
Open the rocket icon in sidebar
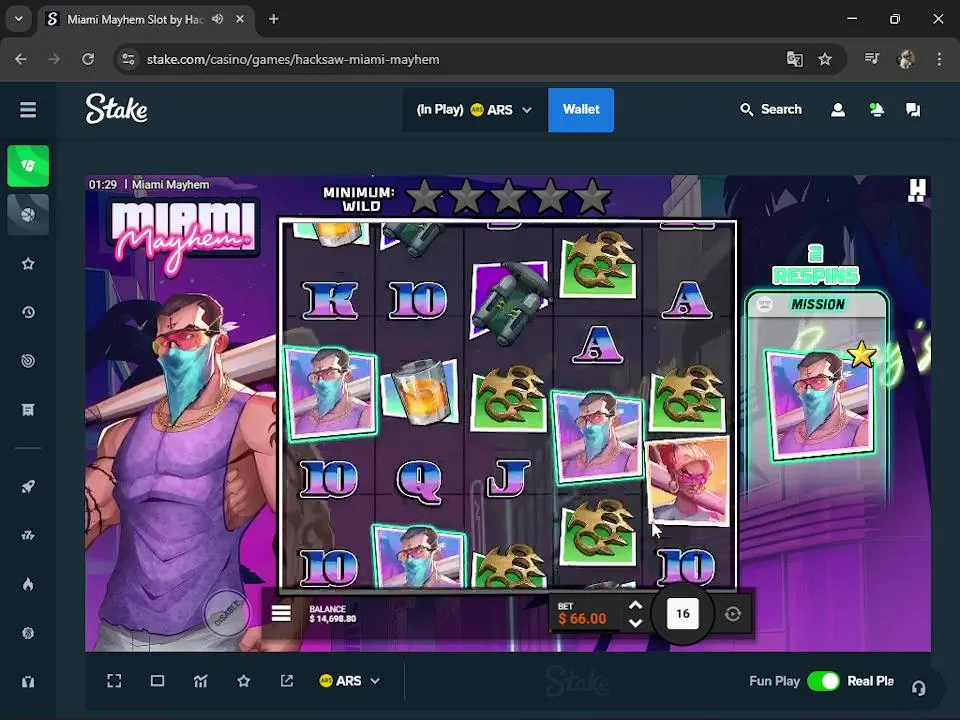28,487
